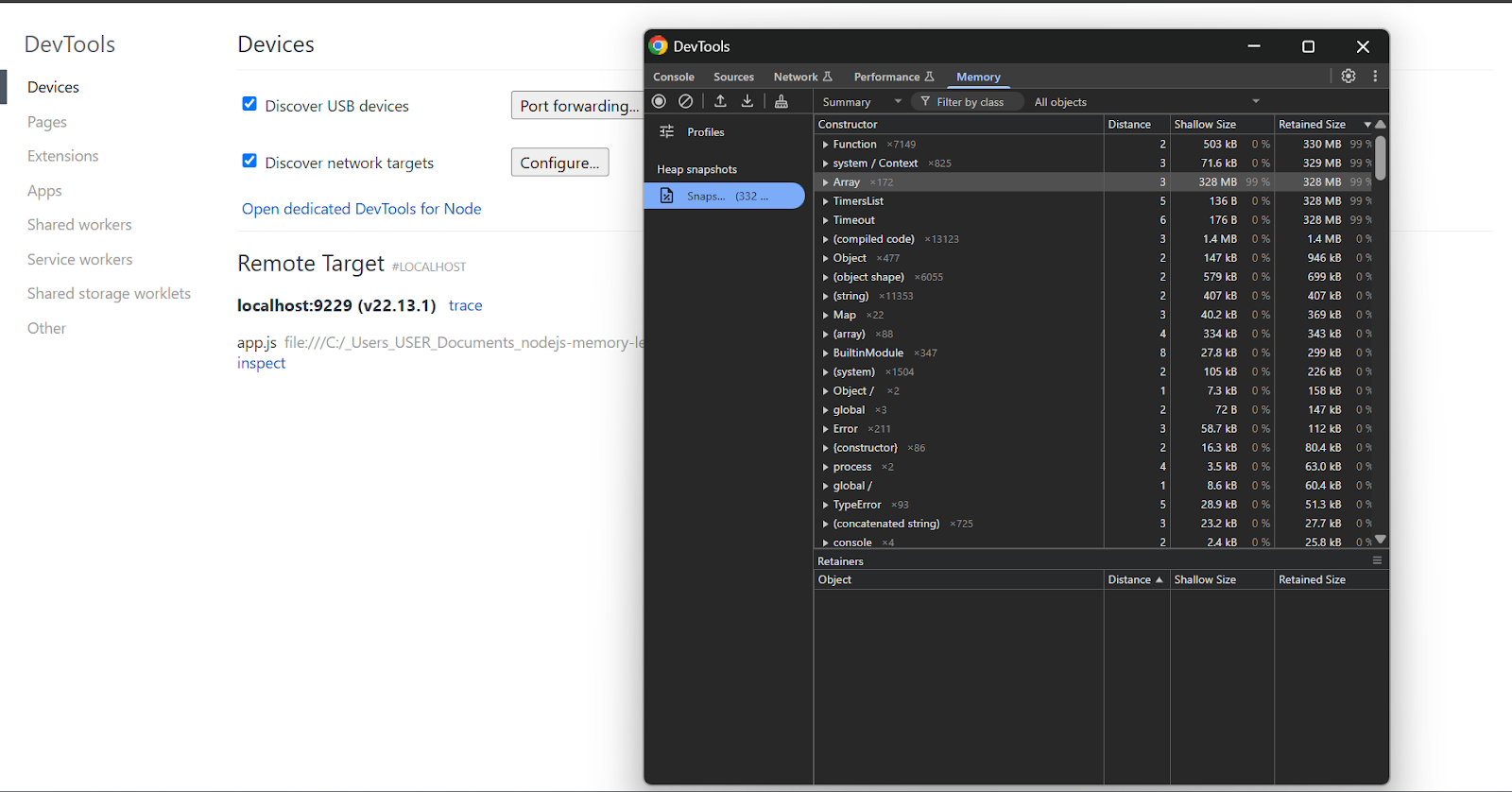
Task: Click the Heap snapshots section label
Action: [697, 169]
